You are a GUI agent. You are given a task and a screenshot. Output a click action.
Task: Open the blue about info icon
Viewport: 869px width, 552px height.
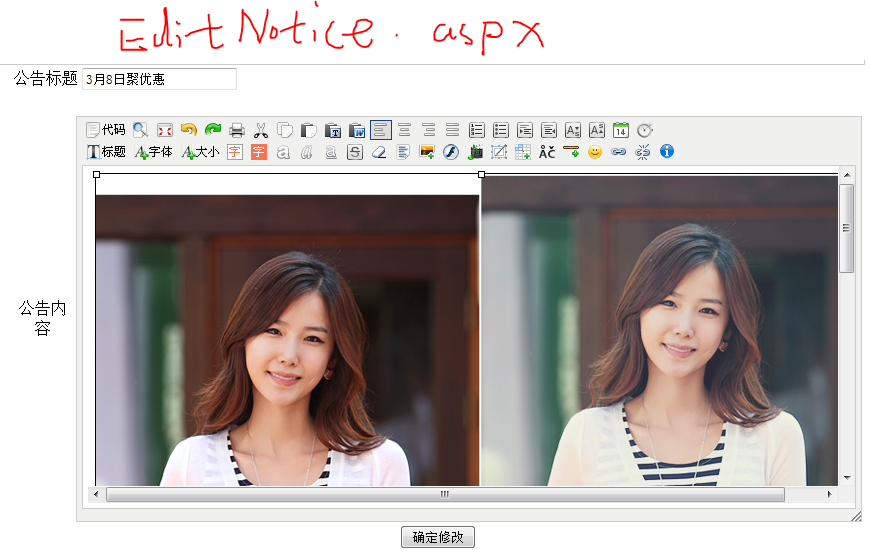[x=667, y=152]
